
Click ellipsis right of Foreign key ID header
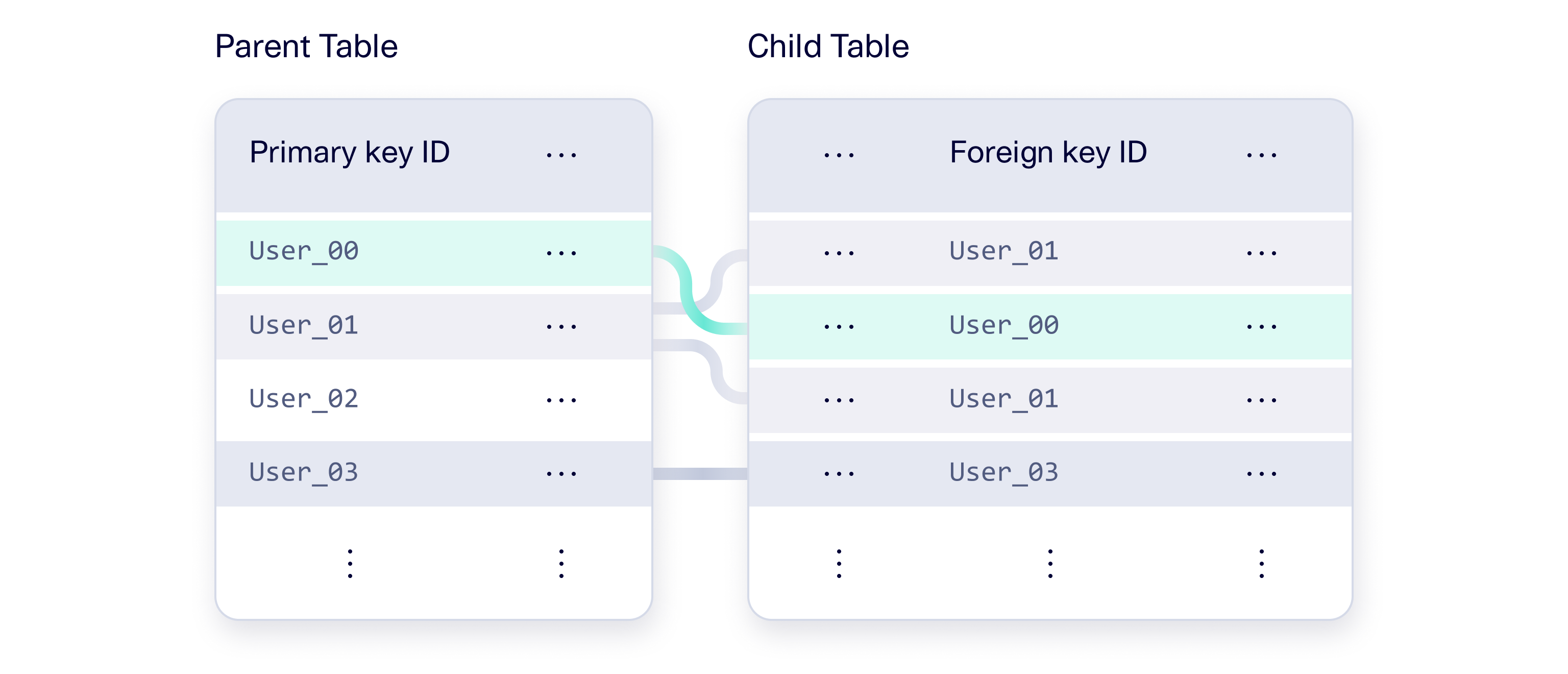pos(1261,156)
